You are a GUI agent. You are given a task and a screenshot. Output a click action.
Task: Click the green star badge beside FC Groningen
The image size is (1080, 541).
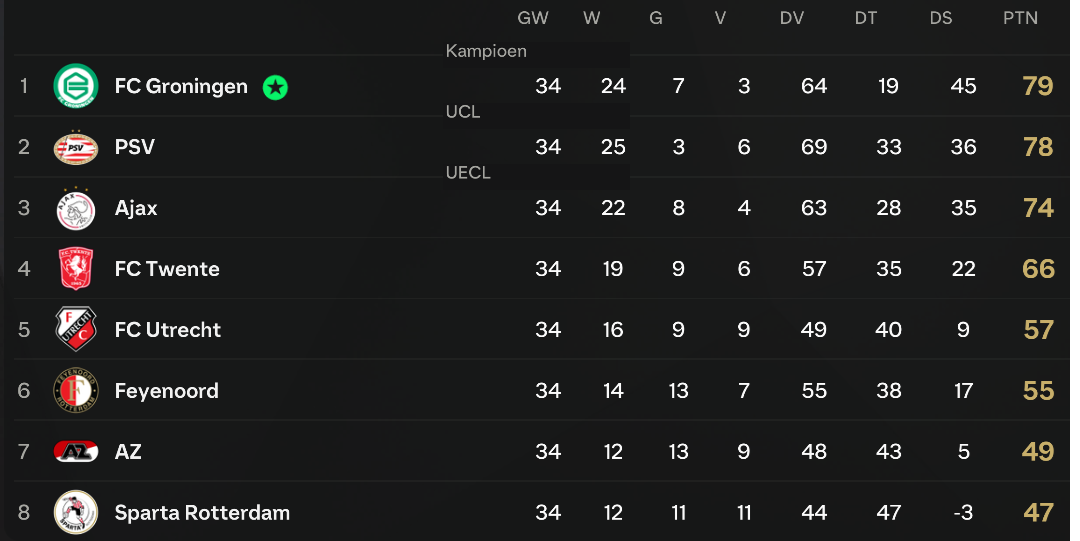coord(275,87)
